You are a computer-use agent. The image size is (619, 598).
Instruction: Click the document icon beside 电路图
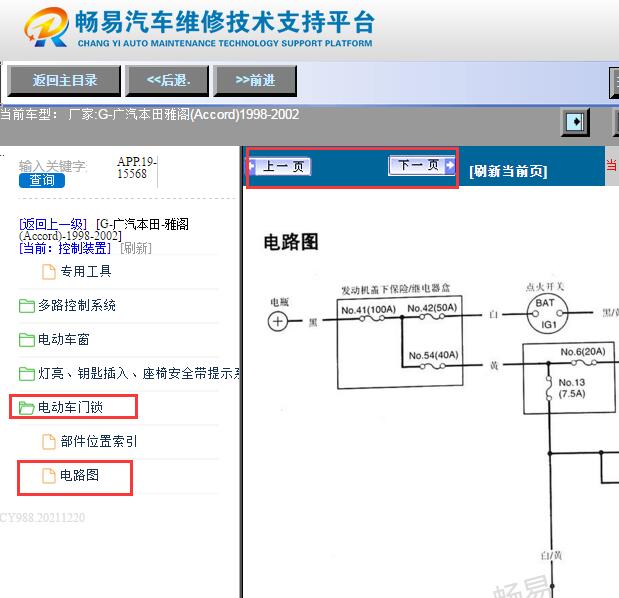point(49,476)
